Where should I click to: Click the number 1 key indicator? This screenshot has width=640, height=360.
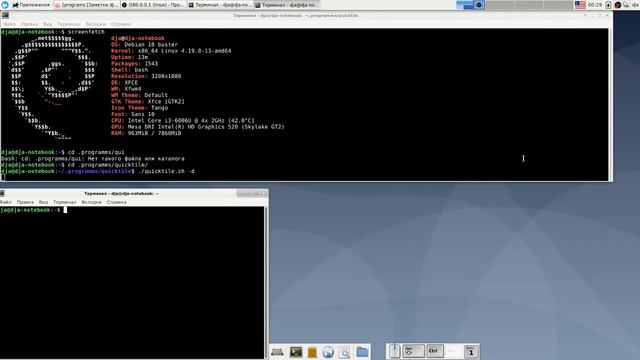click(x=471, y=351)
